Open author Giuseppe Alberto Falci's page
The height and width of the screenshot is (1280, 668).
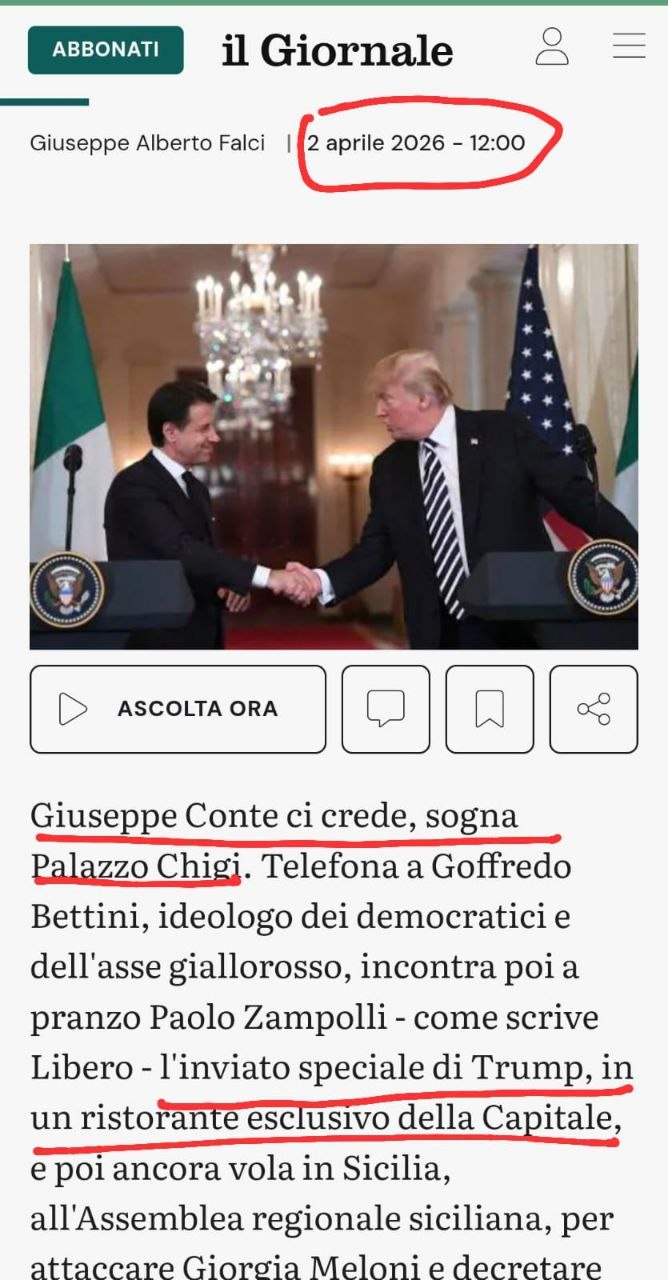[147, 143]
